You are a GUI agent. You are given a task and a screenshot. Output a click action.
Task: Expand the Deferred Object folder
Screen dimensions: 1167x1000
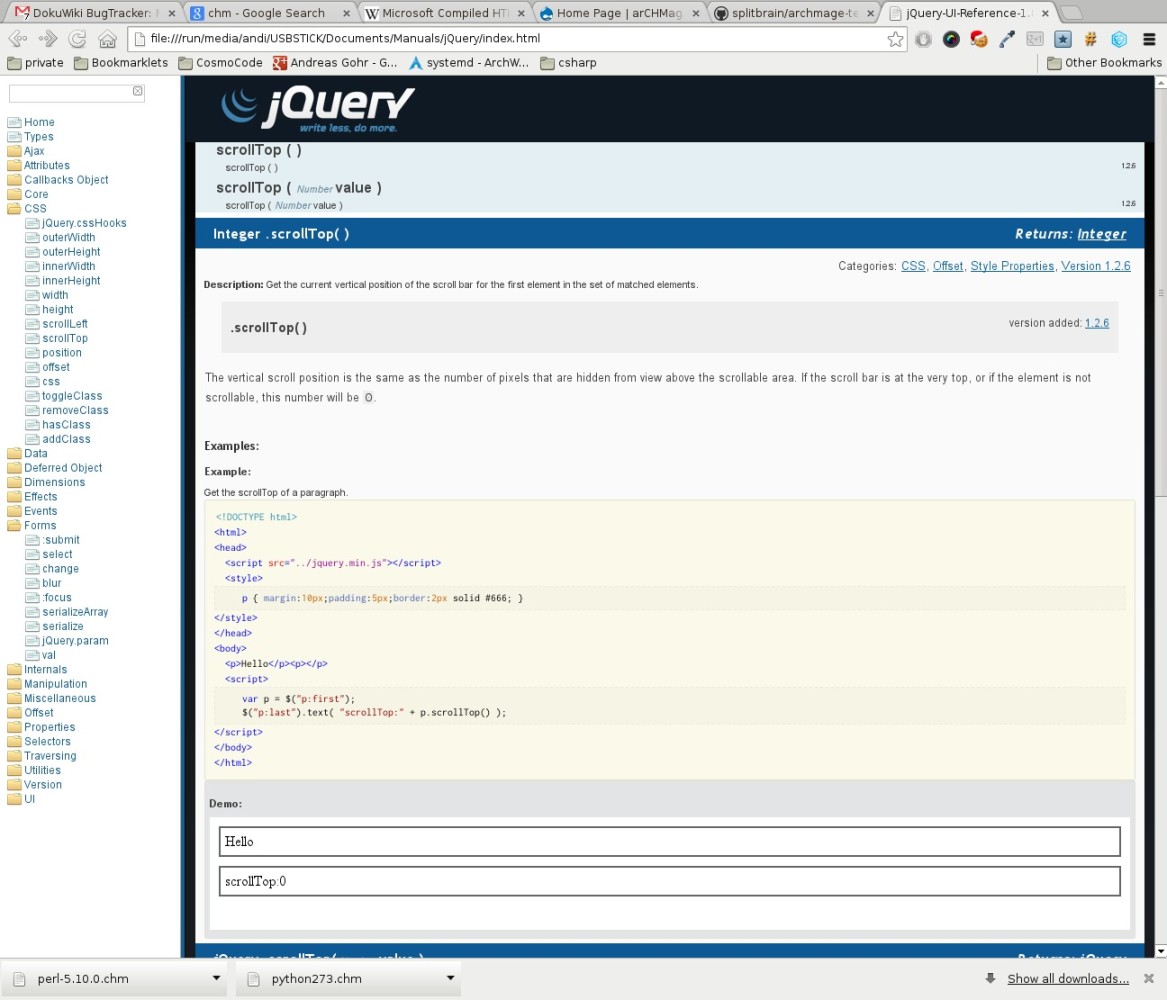(63, 467)
